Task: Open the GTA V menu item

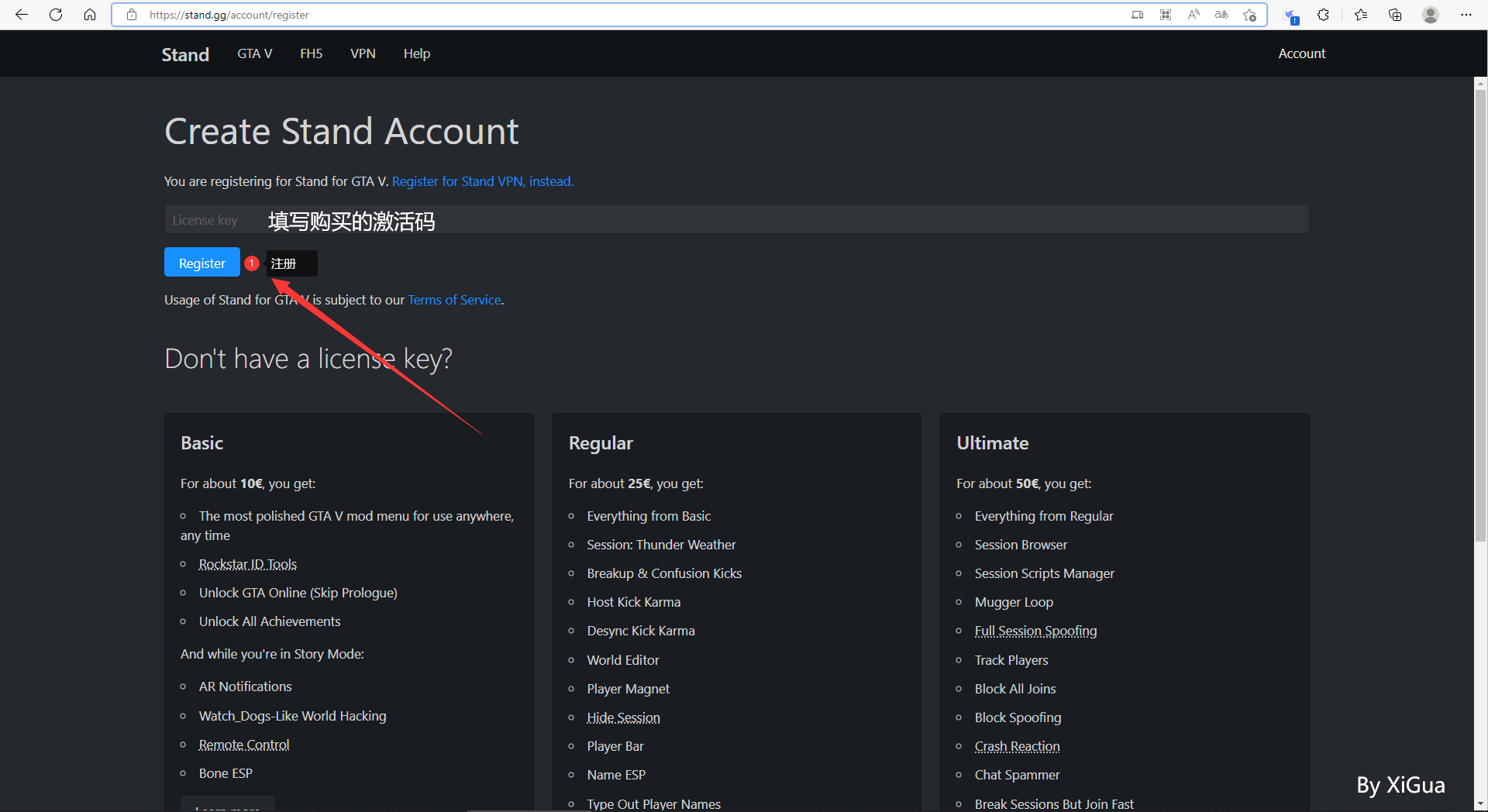Action: point(254,53)
